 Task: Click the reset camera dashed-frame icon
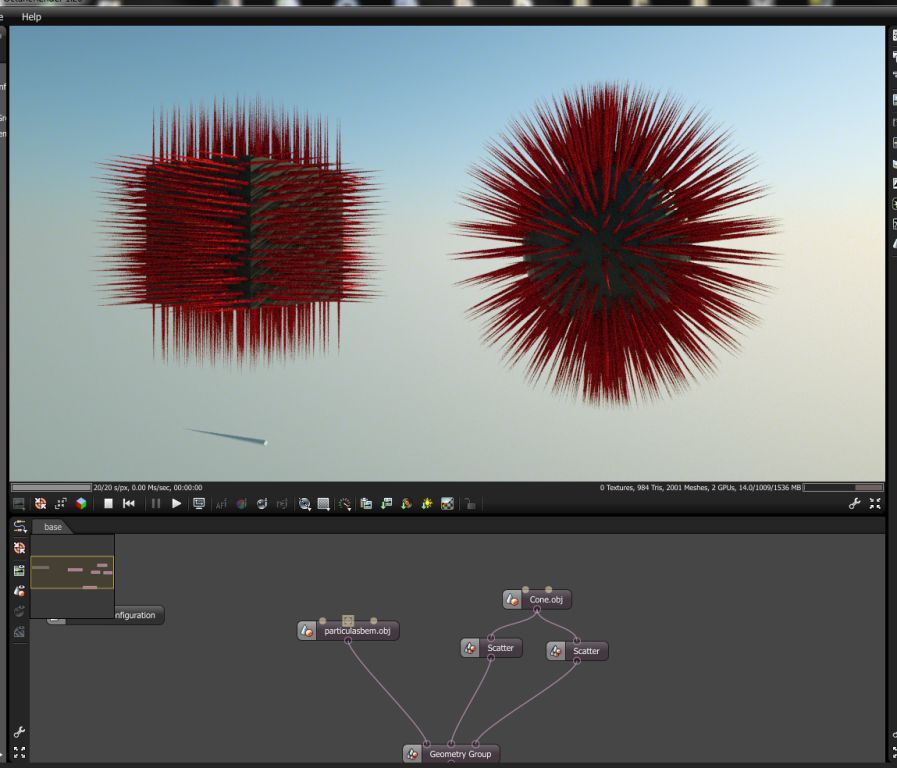coord(60,504)
